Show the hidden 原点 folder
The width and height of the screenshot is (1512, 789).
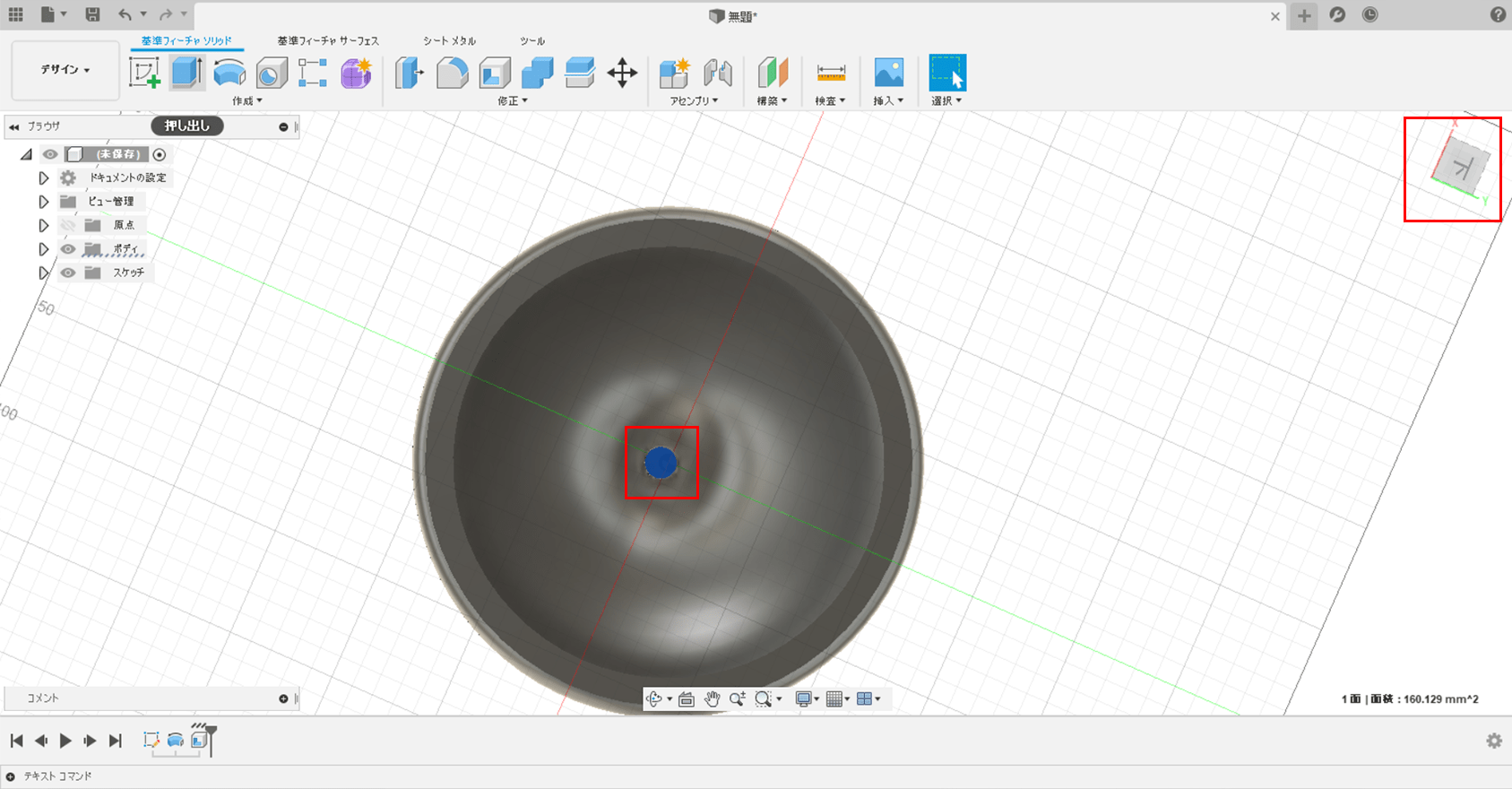pos(68,225)
